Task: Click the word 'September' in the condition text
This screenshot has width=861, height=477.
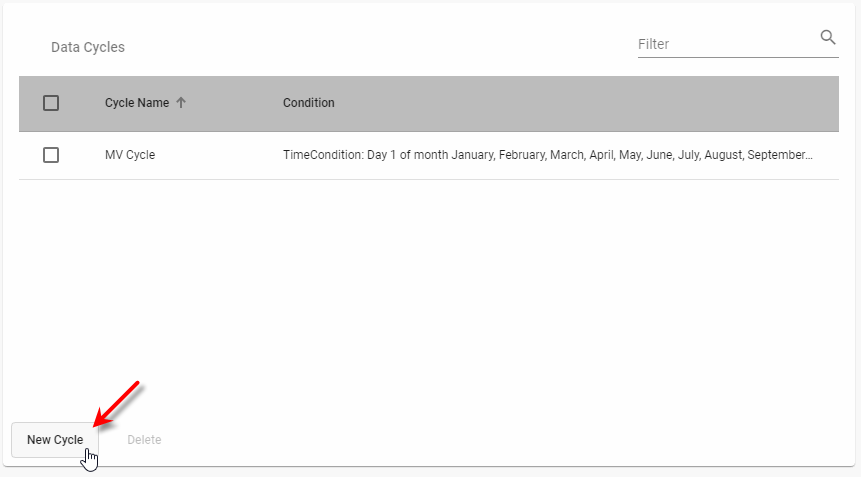Action: click(774, 155)
